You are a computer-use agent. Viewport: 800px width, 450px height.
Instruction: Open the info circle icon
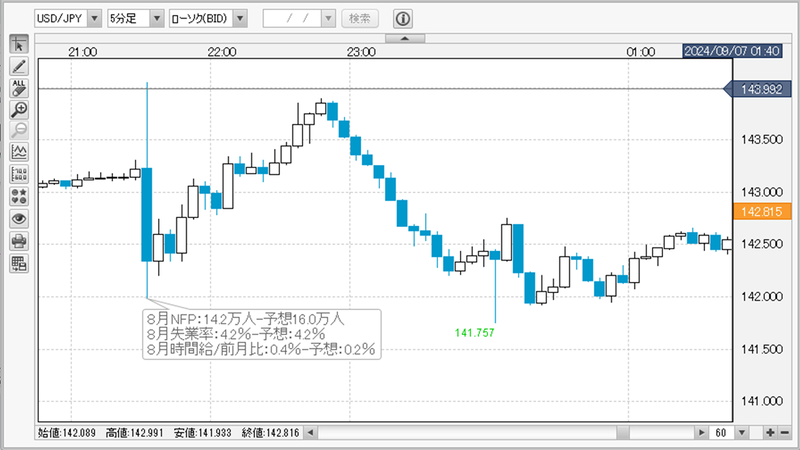[403, 19]
